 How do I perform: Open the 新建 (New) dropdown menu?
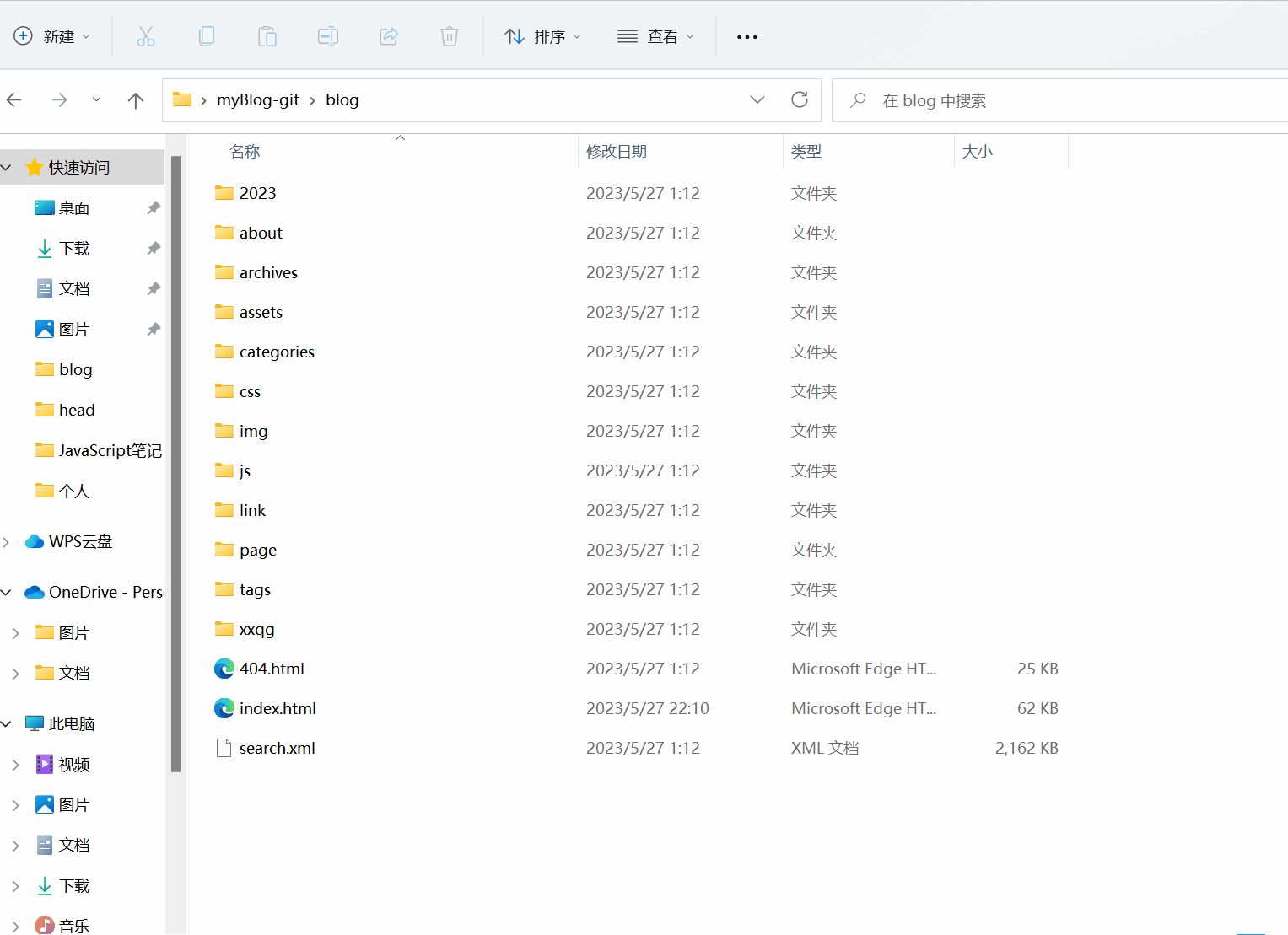[x=51, y=36]
